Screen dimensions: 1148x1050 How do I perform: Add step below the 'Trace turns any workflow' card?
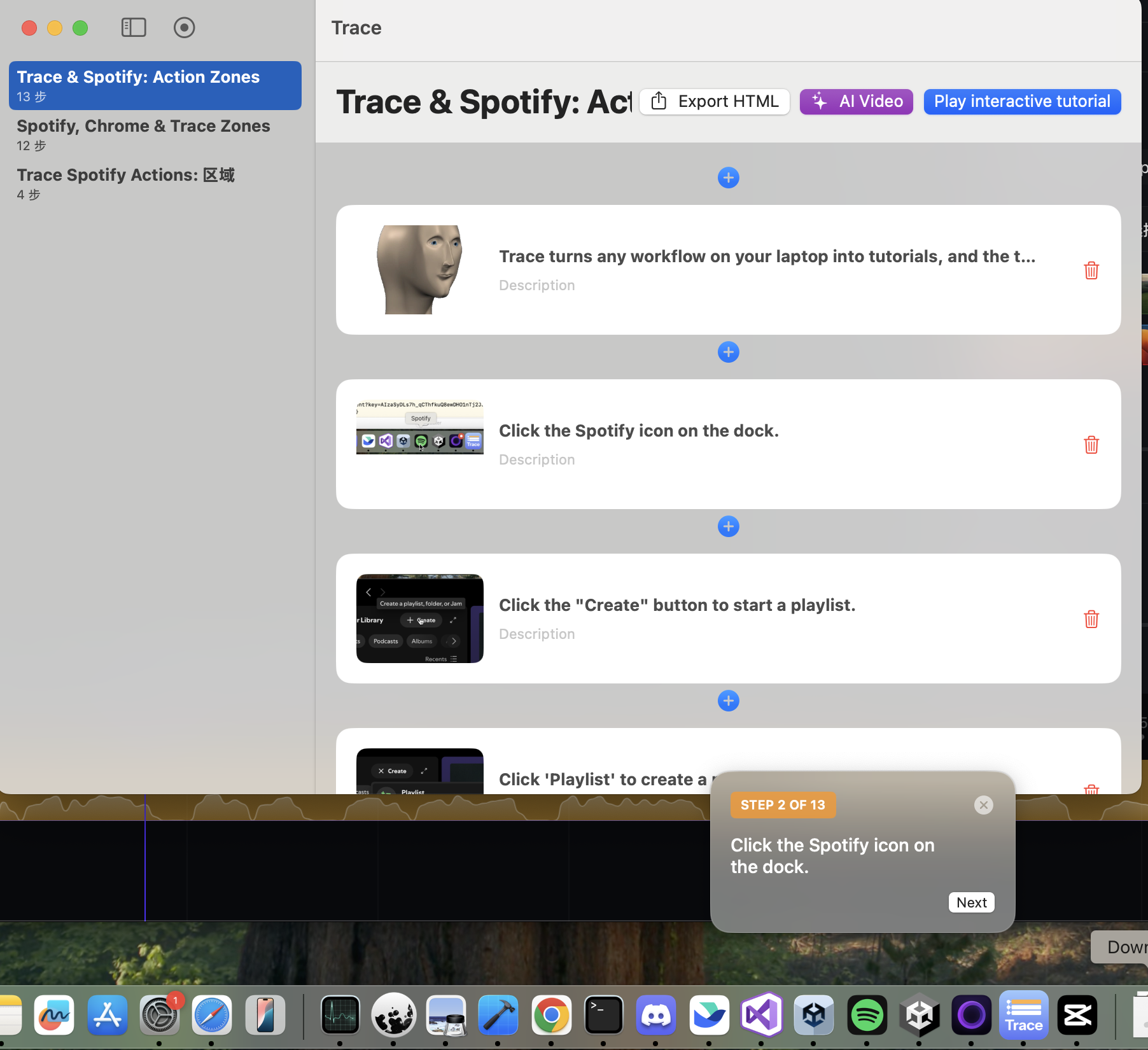[x=728, y=352]
